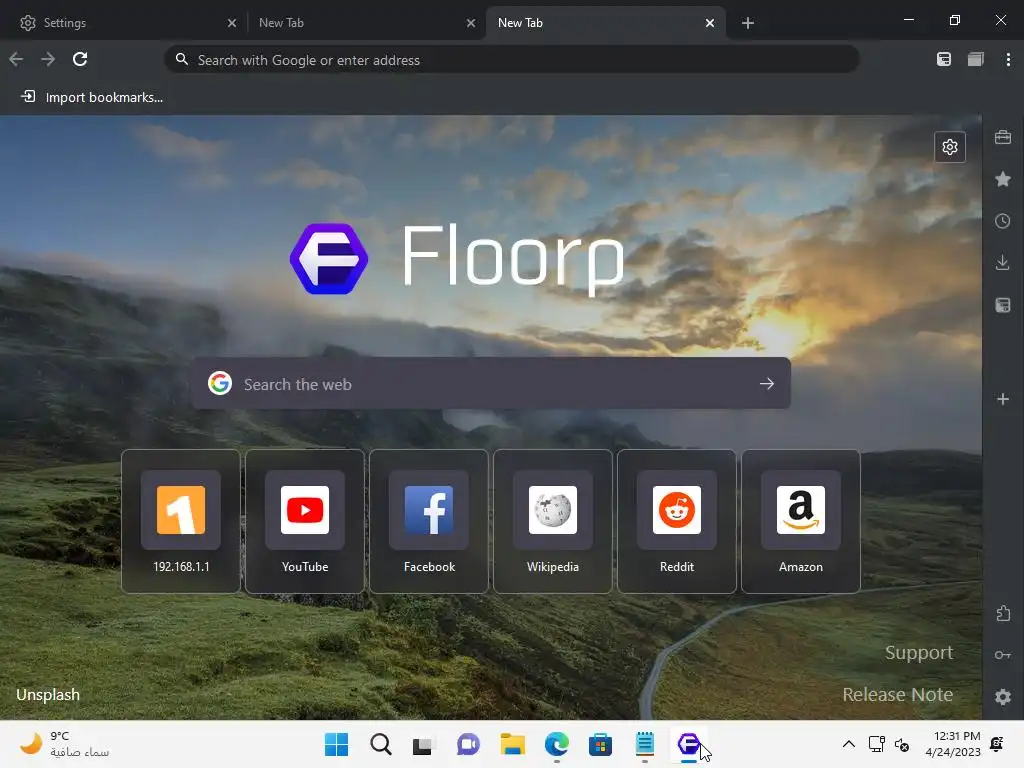Image resolution: width=1024 pixels, height=768 pixels.
Task: Submit search with the arrow button
Action: 767,383
